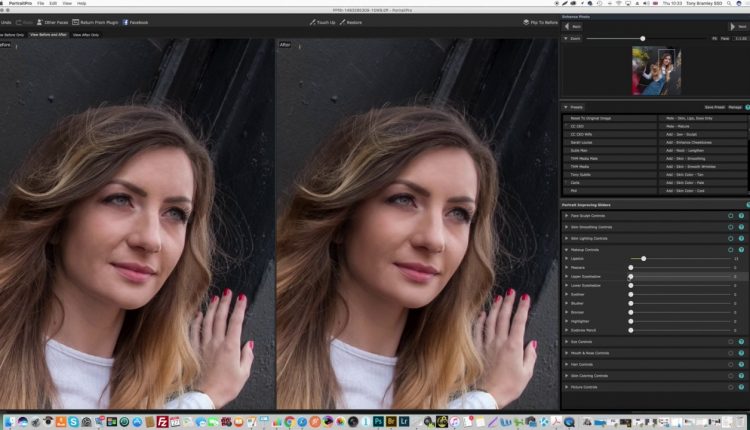The width and height of the screenshot is (750, 430).
Task: Toggle the Skin Lighting Controls power button
Action: [x=730, y=238]
